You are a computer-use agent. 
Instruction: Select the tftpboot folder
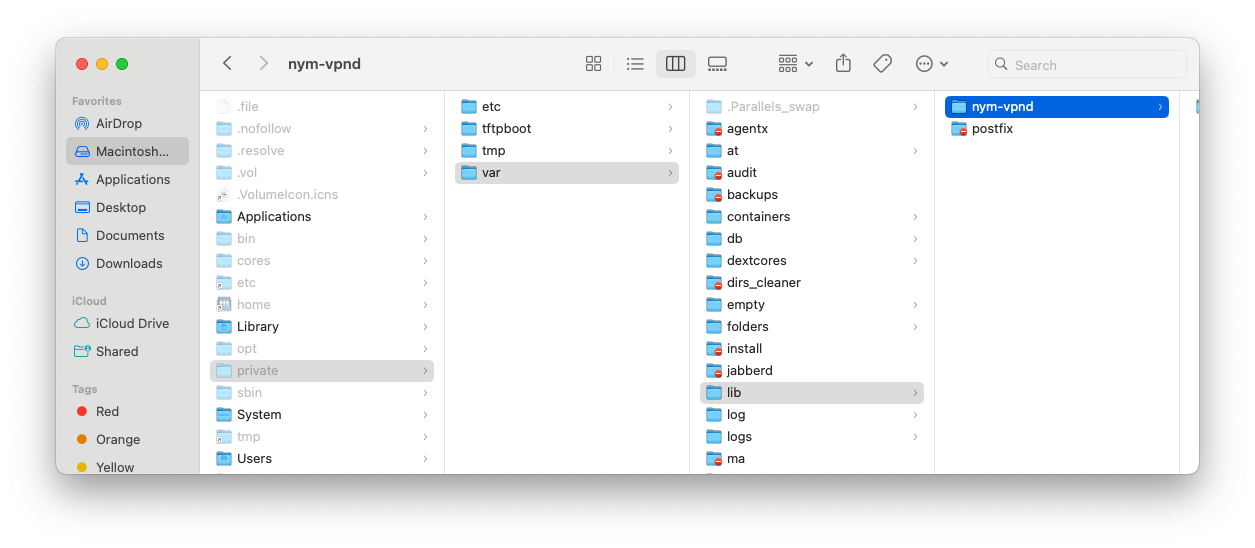(x=567, y=128)
